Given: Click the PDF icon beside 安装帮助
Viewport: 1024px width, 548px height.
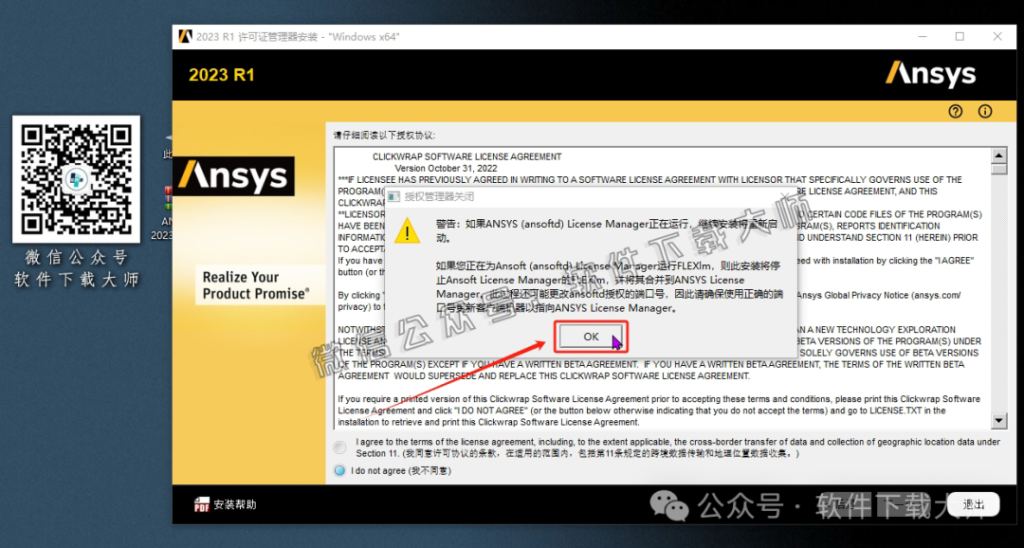Looking at the screenshot, I should [202, 504].
